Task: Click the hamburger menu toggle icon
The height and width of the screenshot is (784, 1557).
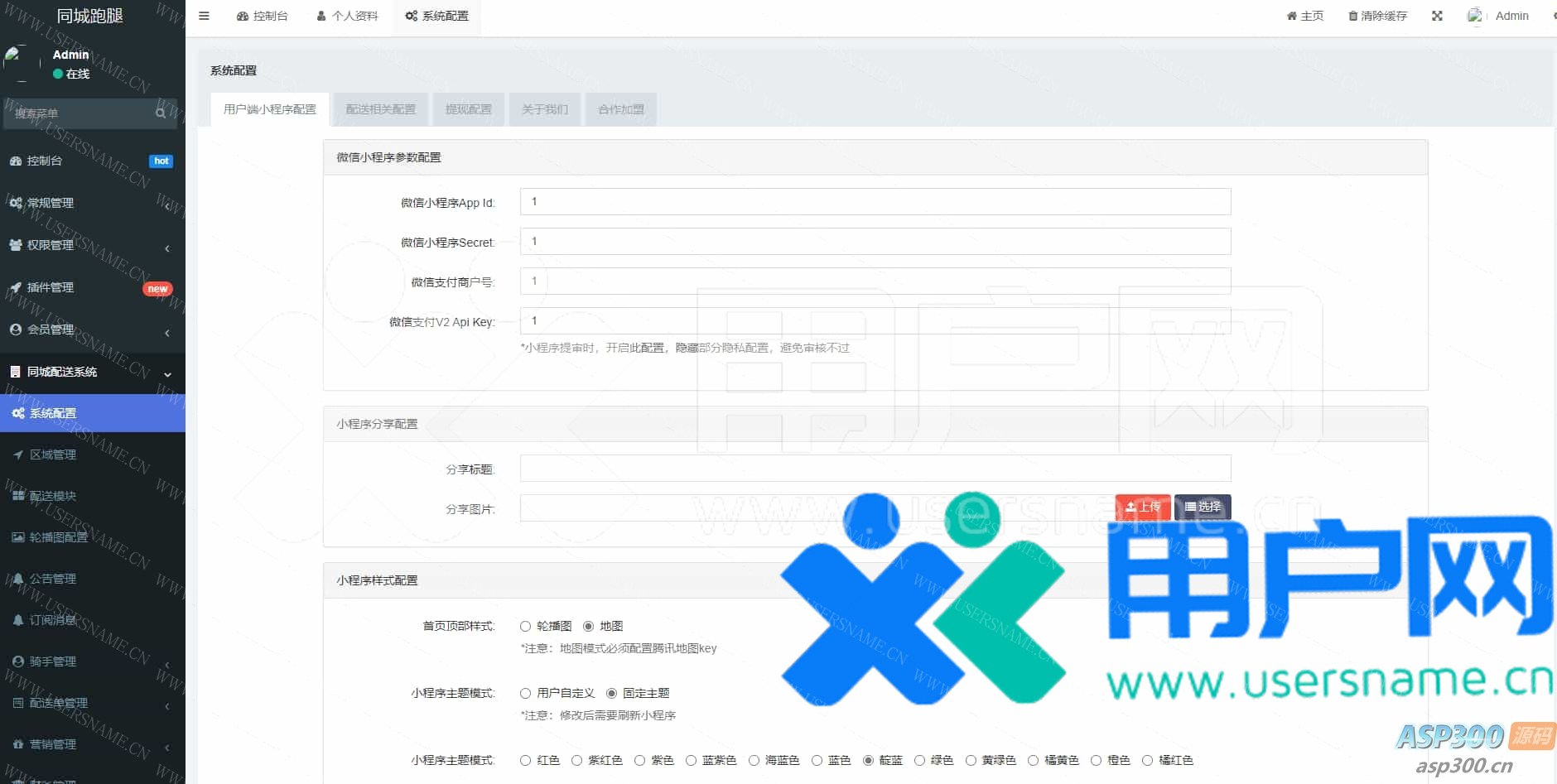Action: (204, 16)
